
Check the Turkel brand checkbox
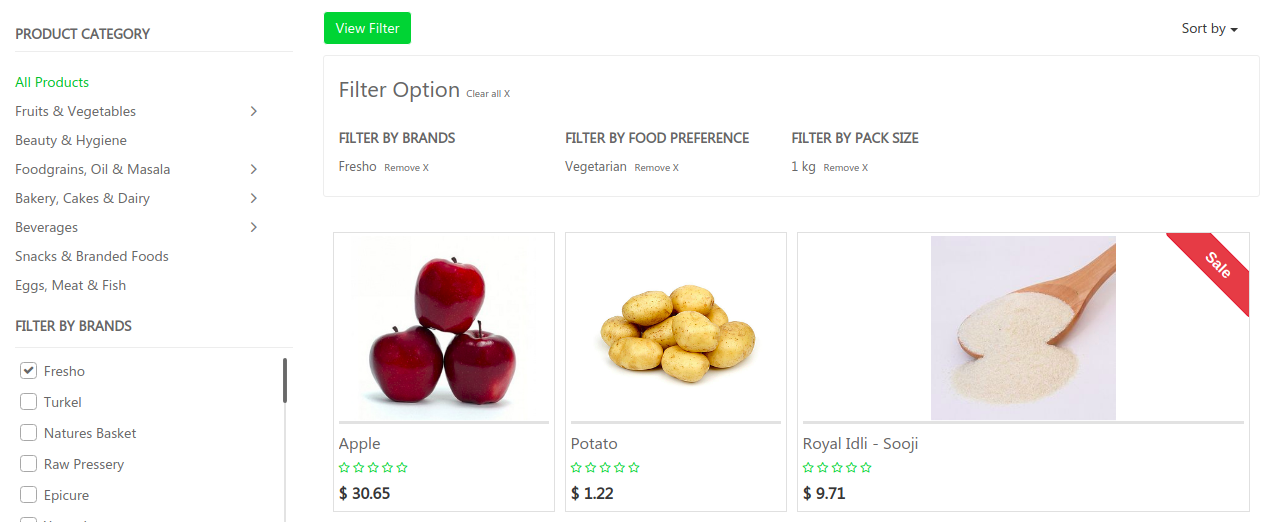tap(29, 402)
